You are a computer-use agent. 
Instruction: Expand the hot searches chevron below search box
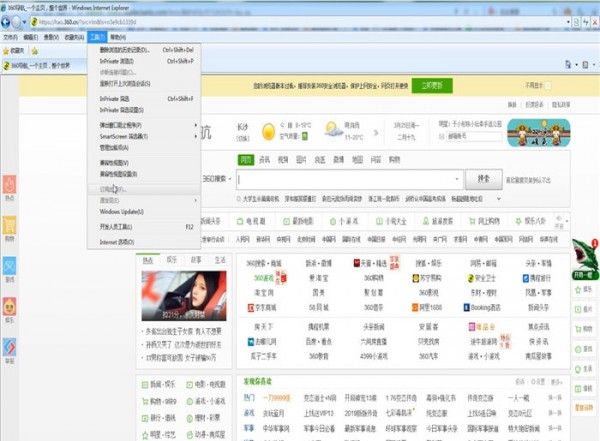pos(498,198)
